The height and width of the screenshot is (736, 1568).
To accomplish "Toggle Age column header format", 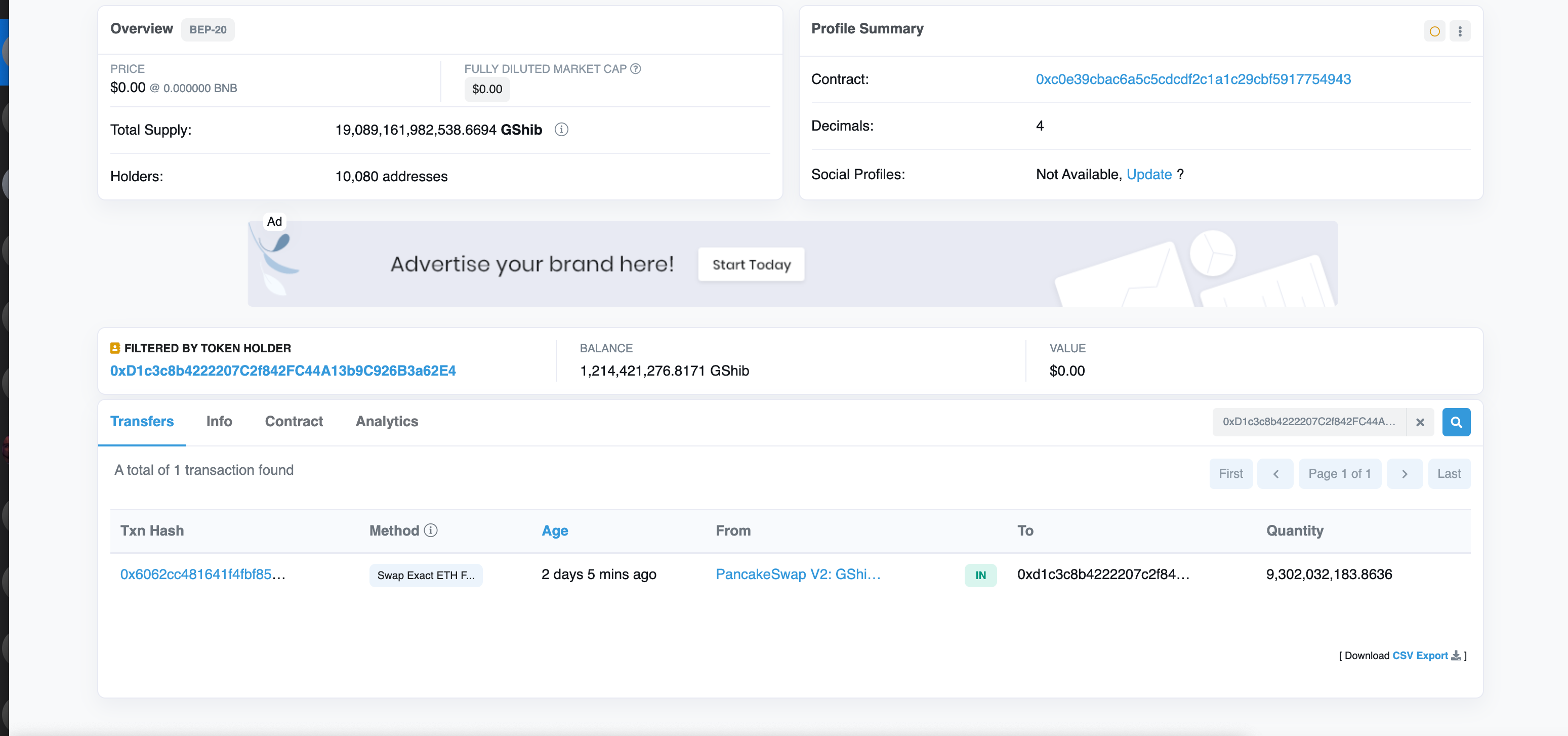I will [x=555, y=531].
